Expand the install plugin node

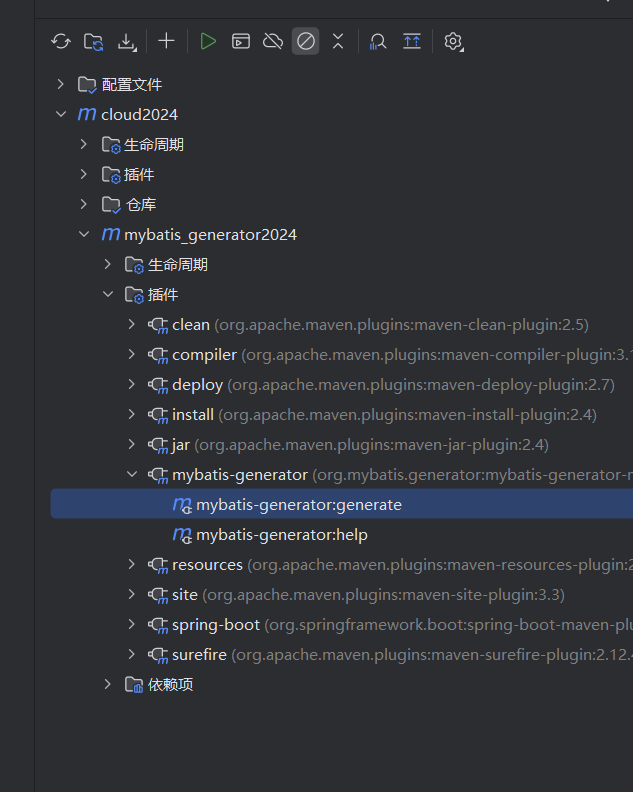(131, 414)
